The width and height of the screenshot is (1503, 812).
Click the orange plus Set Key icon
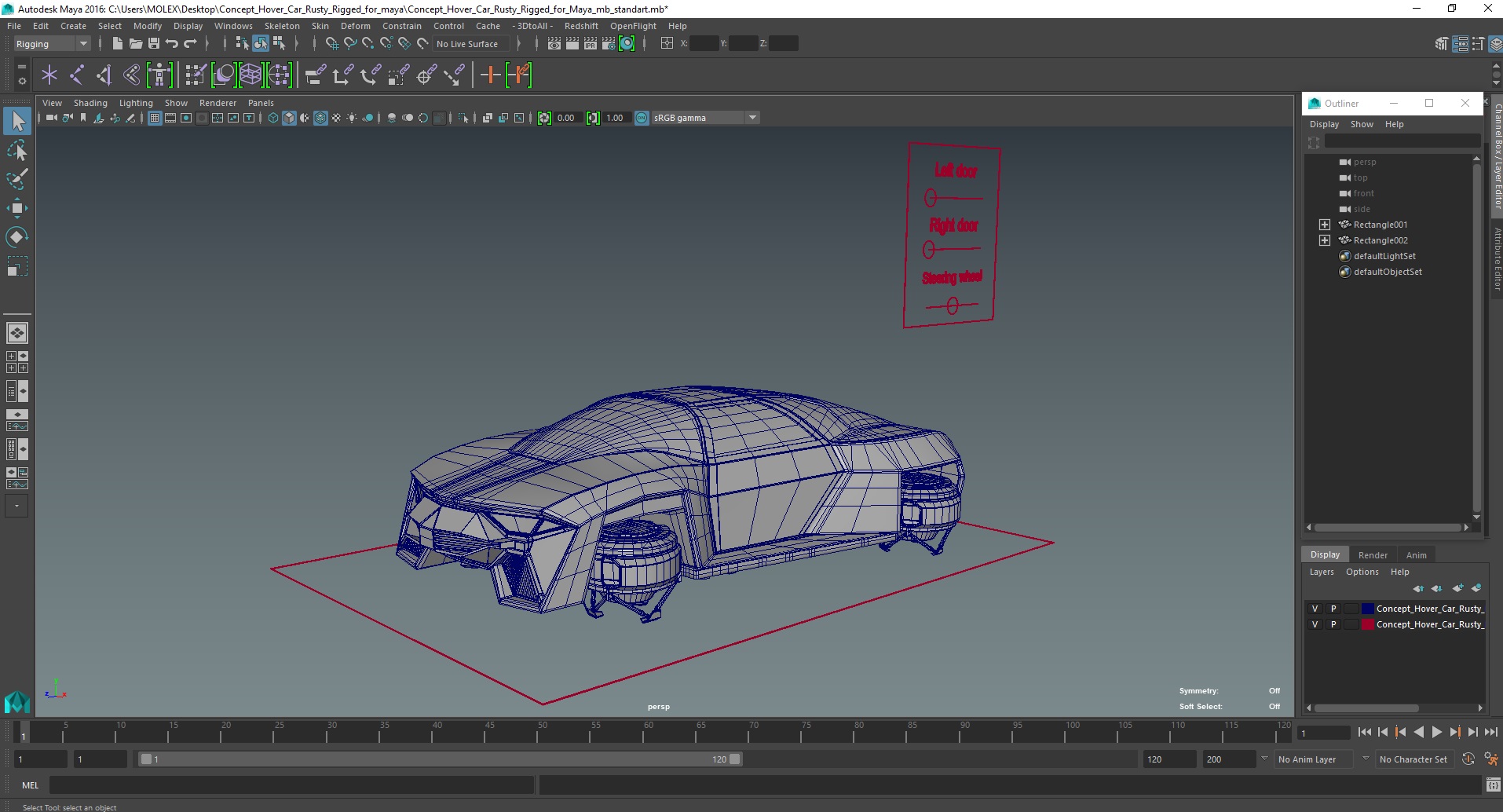(x=490, y=75)
